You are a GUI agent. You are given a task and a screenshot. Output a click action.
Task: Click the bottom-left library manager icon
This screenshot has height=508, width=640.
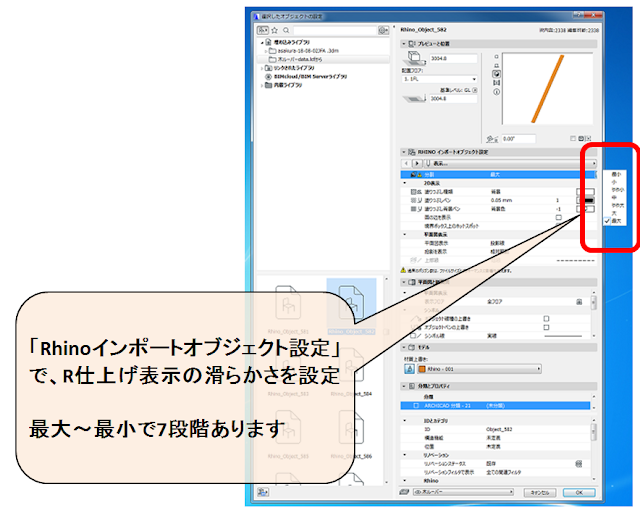pos(263,492)
